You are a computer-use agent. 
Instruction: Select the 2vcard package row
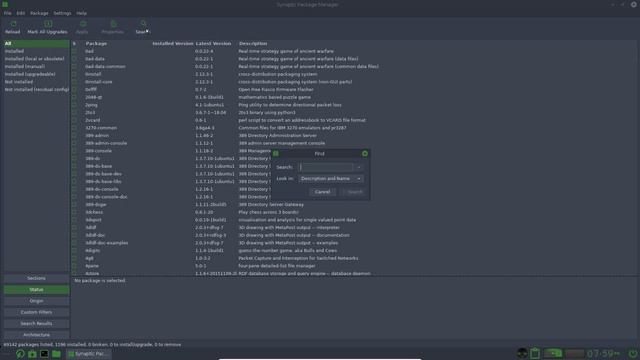354,120
